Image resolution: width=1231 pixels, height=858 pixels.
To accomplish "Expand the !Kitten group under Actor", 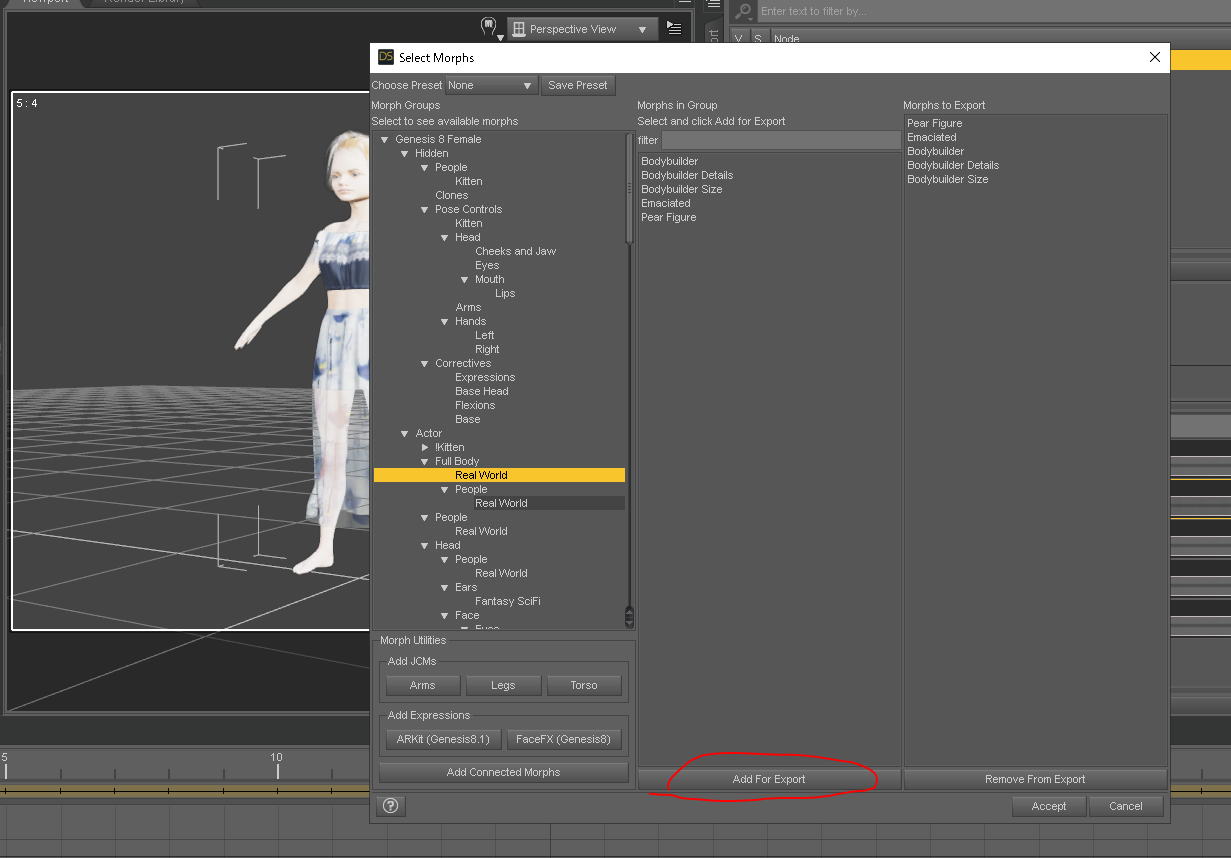I will point(425,448).
